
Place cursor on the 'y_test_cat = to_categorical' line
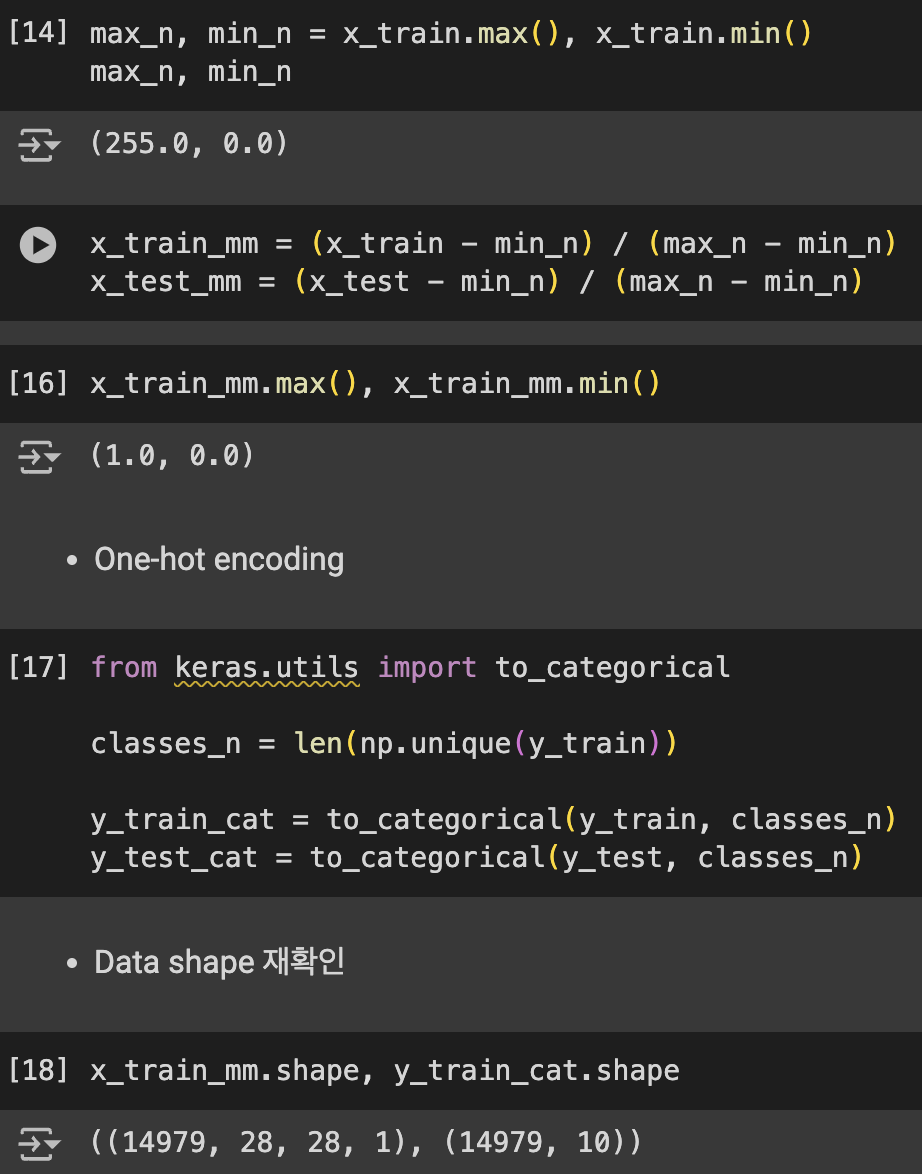coord(477,857)
